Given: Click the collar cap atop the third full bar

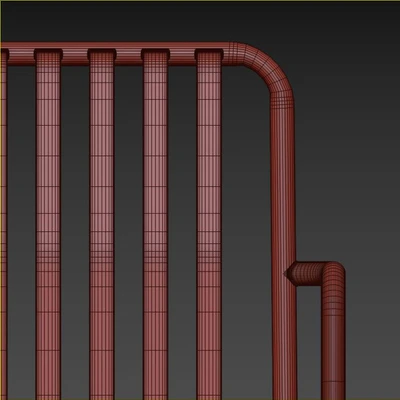Looking at the screenshot, I should [155, 55].
